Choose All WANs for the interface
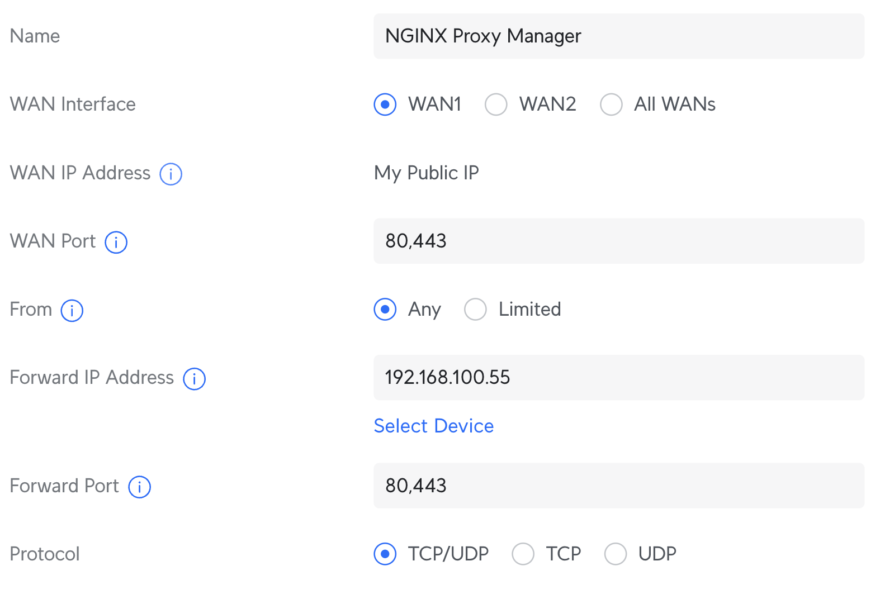The width and height of the screenshot is (880, 599). 611,104
